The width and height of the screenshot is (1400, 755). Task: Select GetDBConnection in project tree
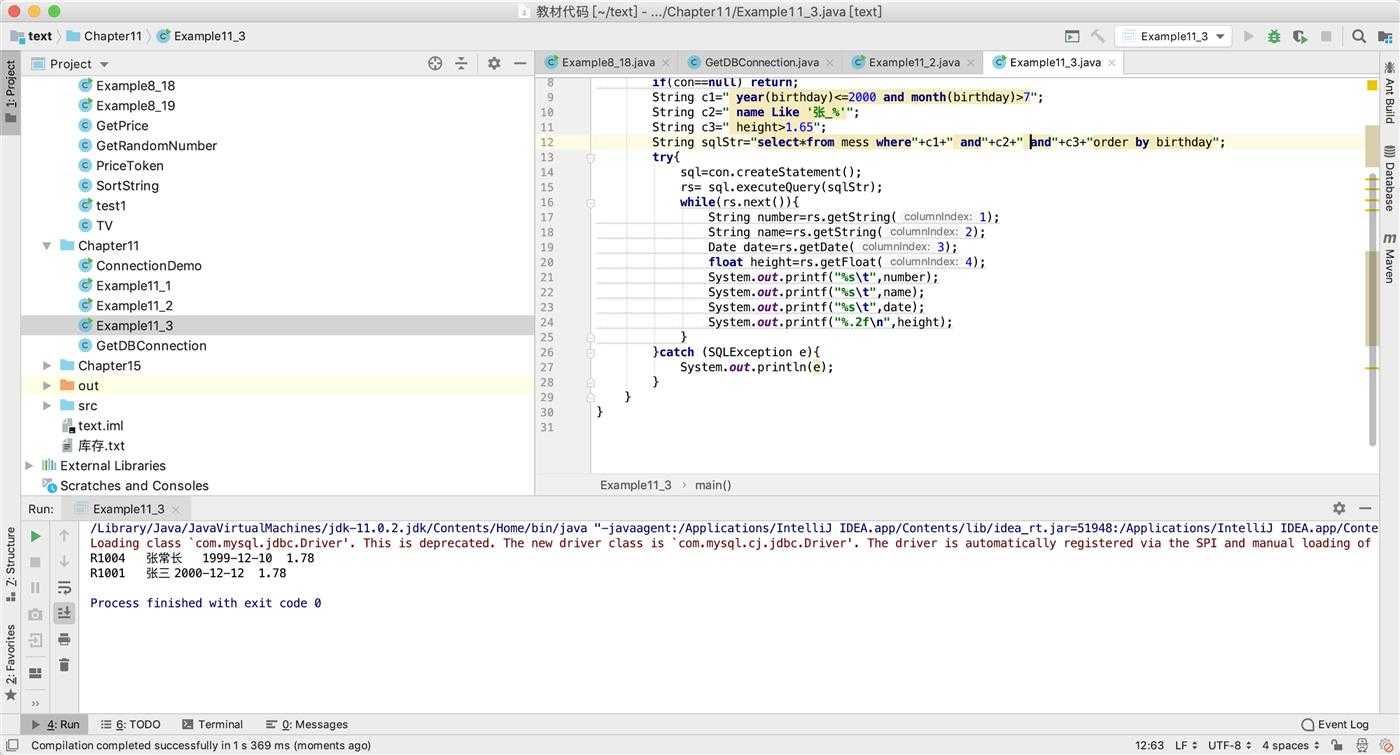point(151,345)
